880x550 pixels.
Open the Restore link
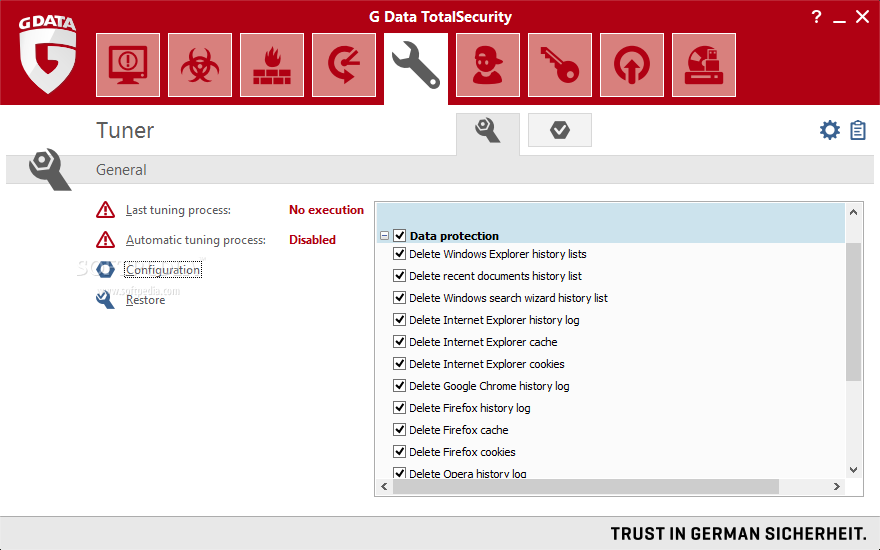point(145,300)
